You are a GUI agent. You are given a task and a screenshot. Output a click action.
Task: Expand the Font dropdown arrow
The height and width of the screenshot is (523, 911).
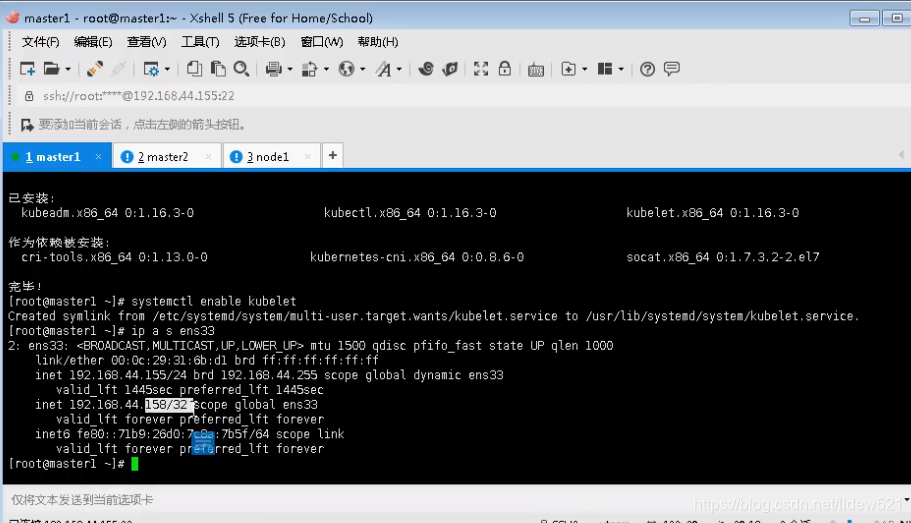tap(399, 69)
